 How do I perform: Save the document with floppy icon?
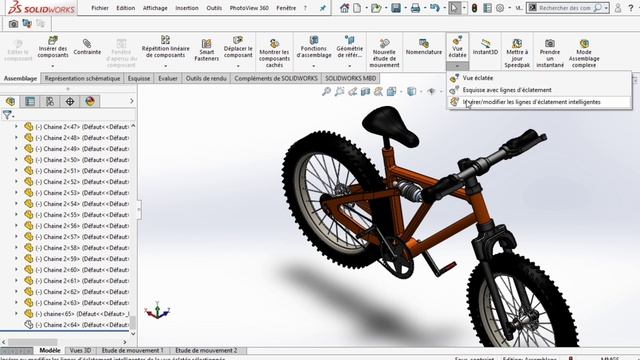pos(396,8)
